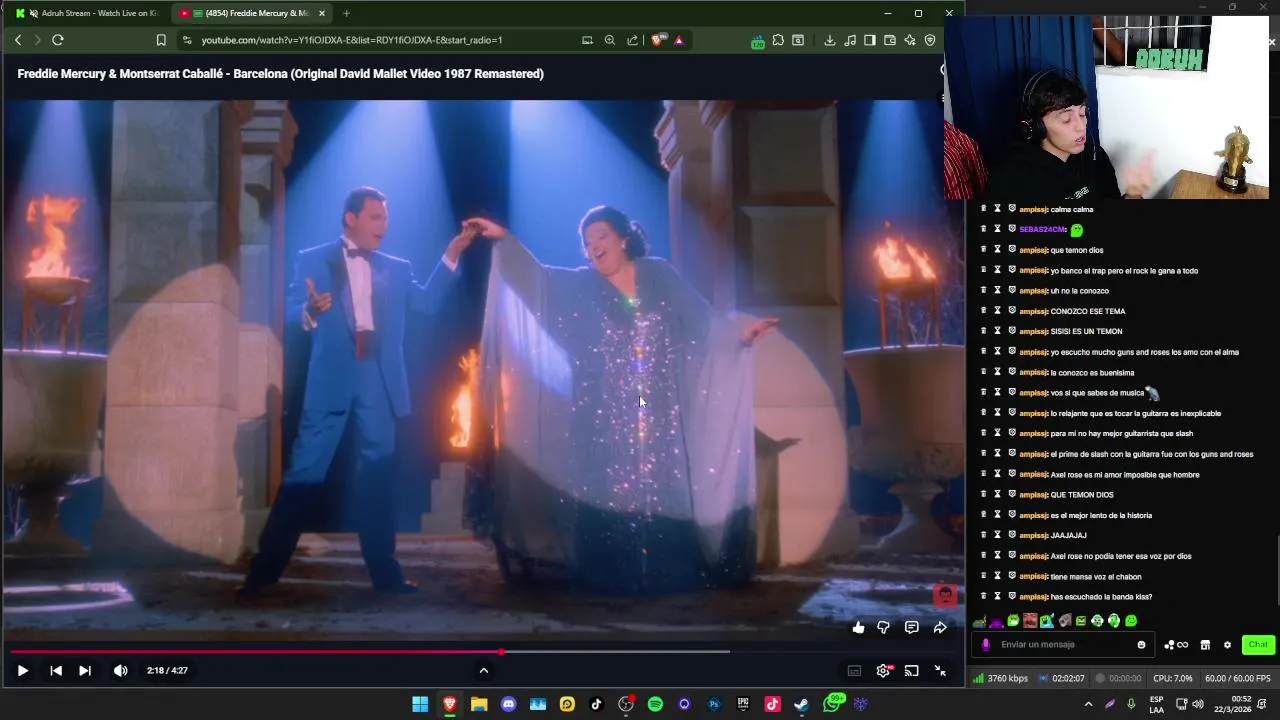Open chat settings gear

tap(1227, 645)
